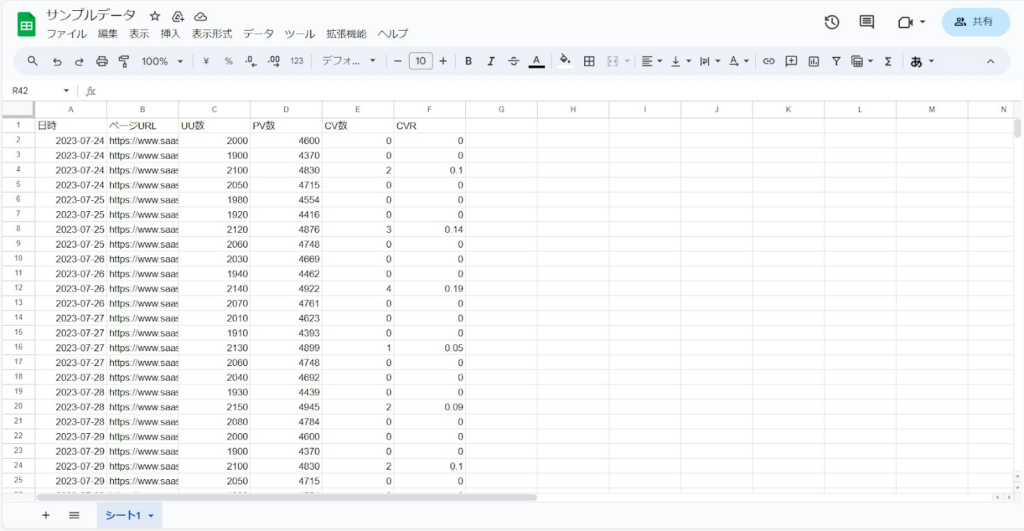Open the comments panel icon
Viewport: 1024px width, 531px height.
[866, 22]
